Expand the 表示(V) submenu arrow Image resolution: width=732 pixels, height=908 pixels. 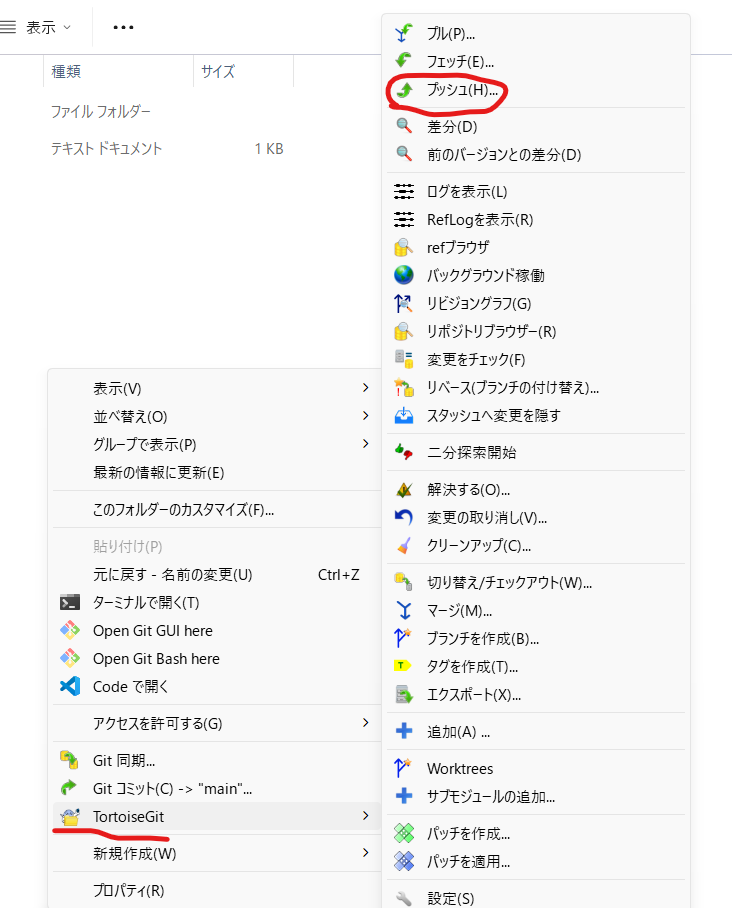coord(365,387)
